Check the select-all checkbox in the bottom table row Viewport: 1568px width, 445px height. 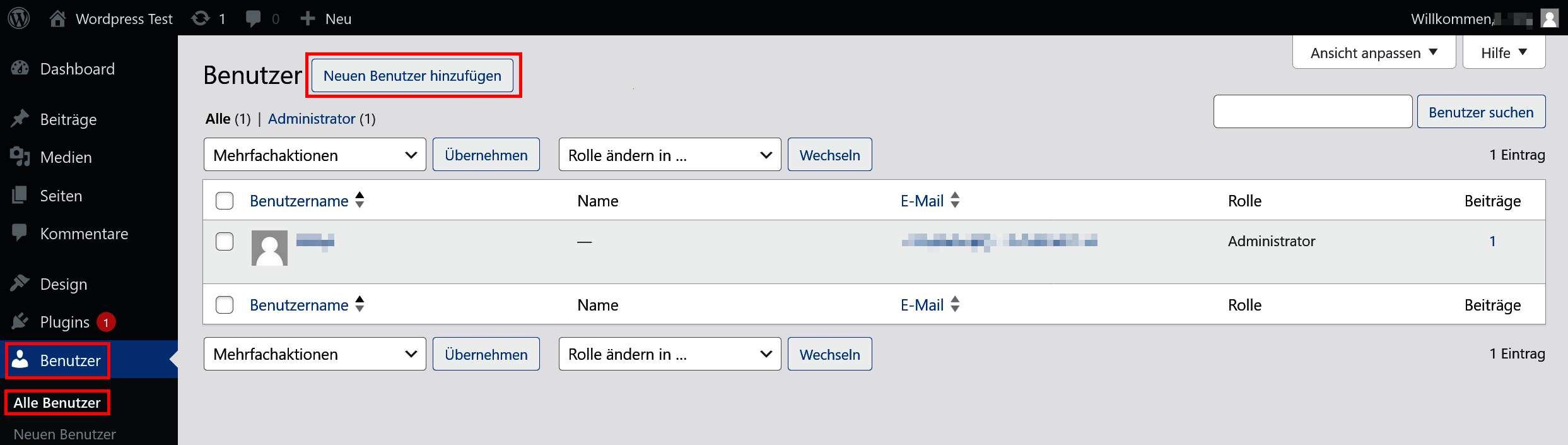[225, 304]
